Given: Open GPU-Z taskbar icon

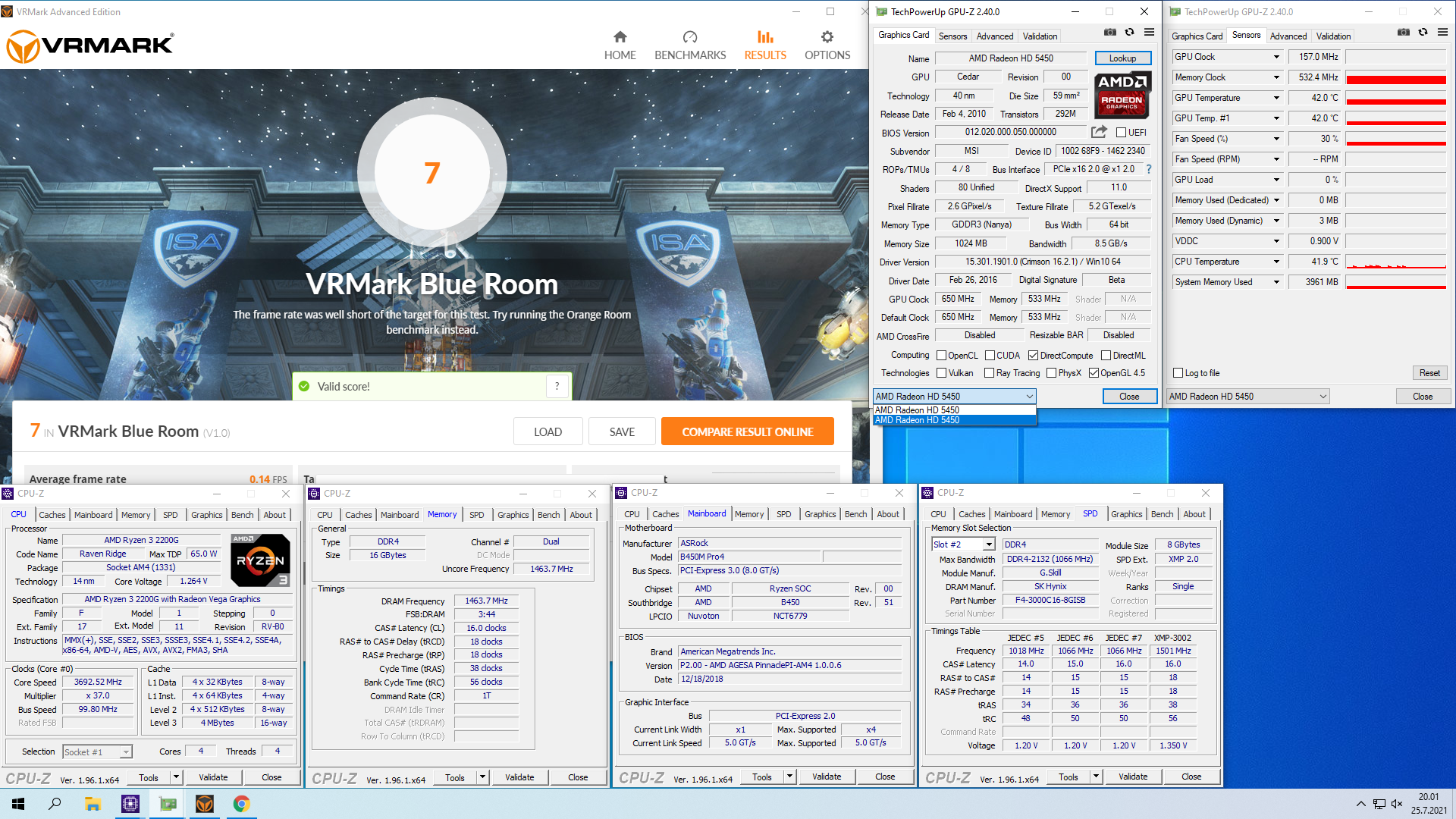Looking at the screenshot, I should tap(168, 804).
